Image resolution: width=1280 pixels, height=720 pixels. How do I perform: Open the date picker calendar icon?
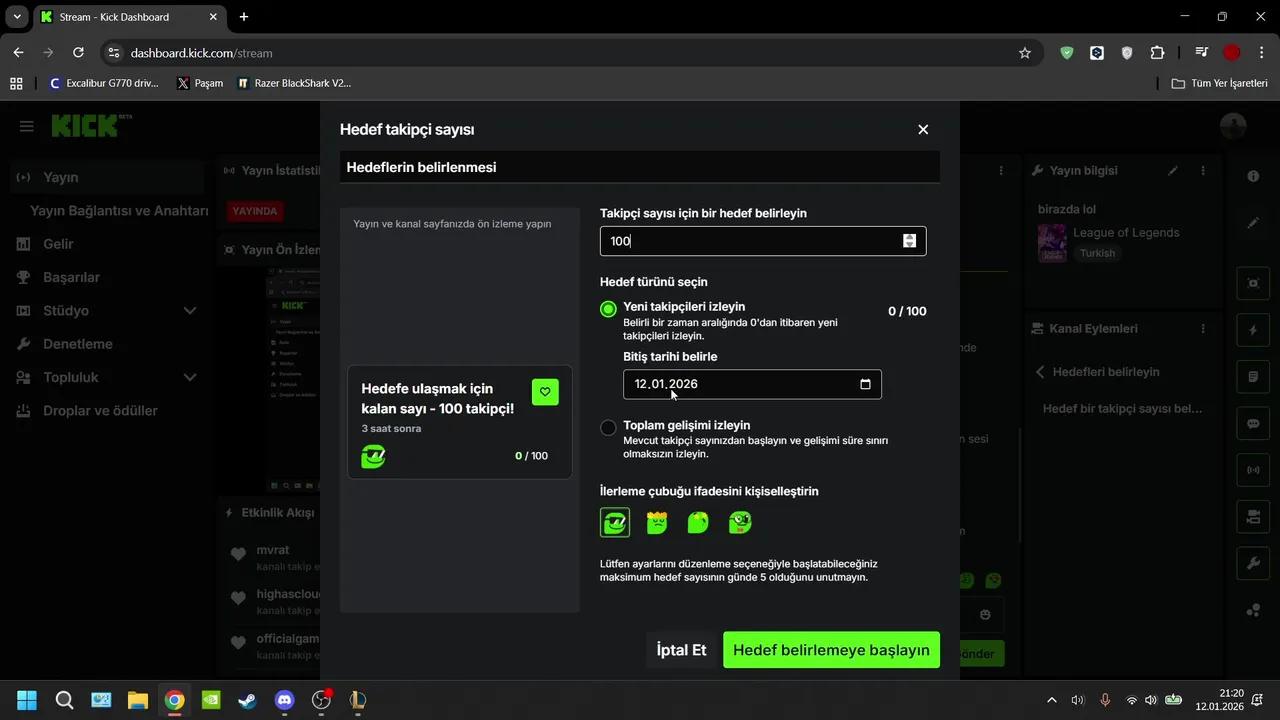[865, 384]
